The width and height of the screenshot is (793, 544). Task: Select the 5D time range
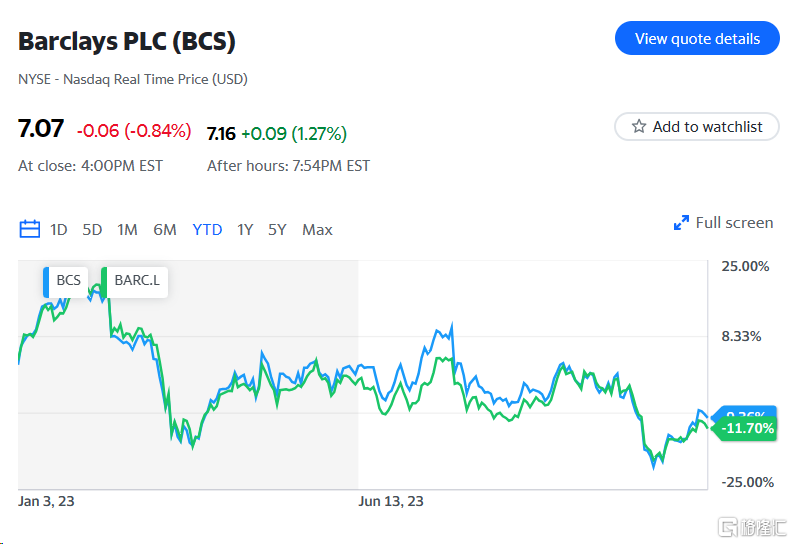click(92, 230)
